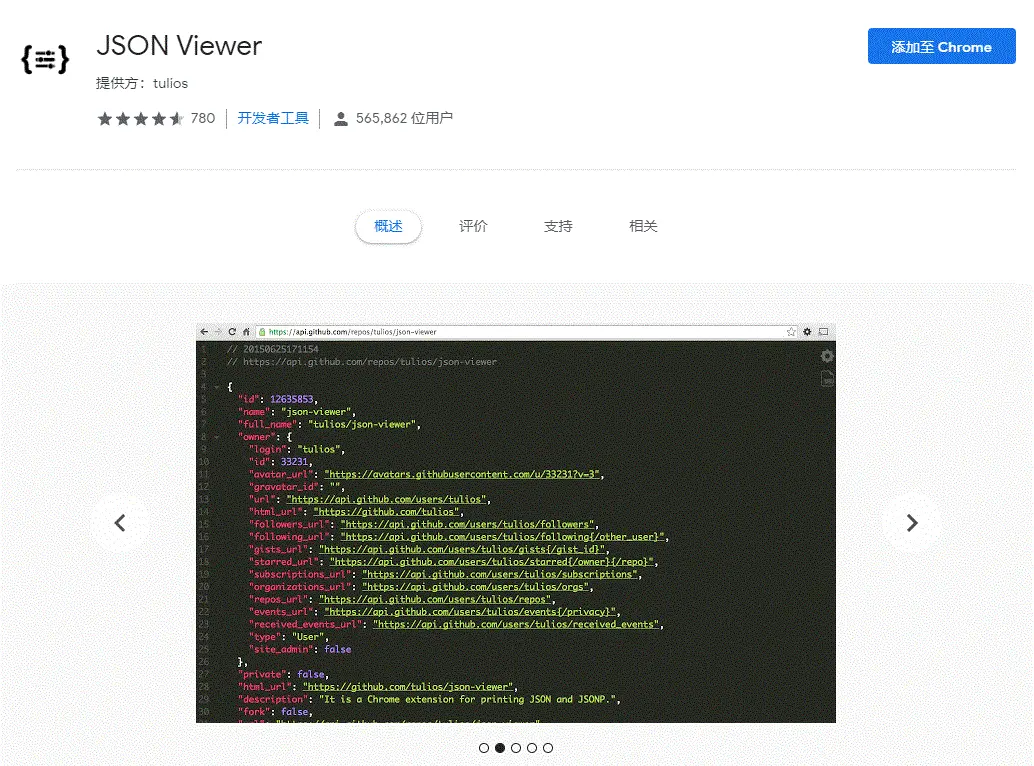Open the avatars.githubusercontent.com link in JSON

pyautogui.click(x=462, y=474)
